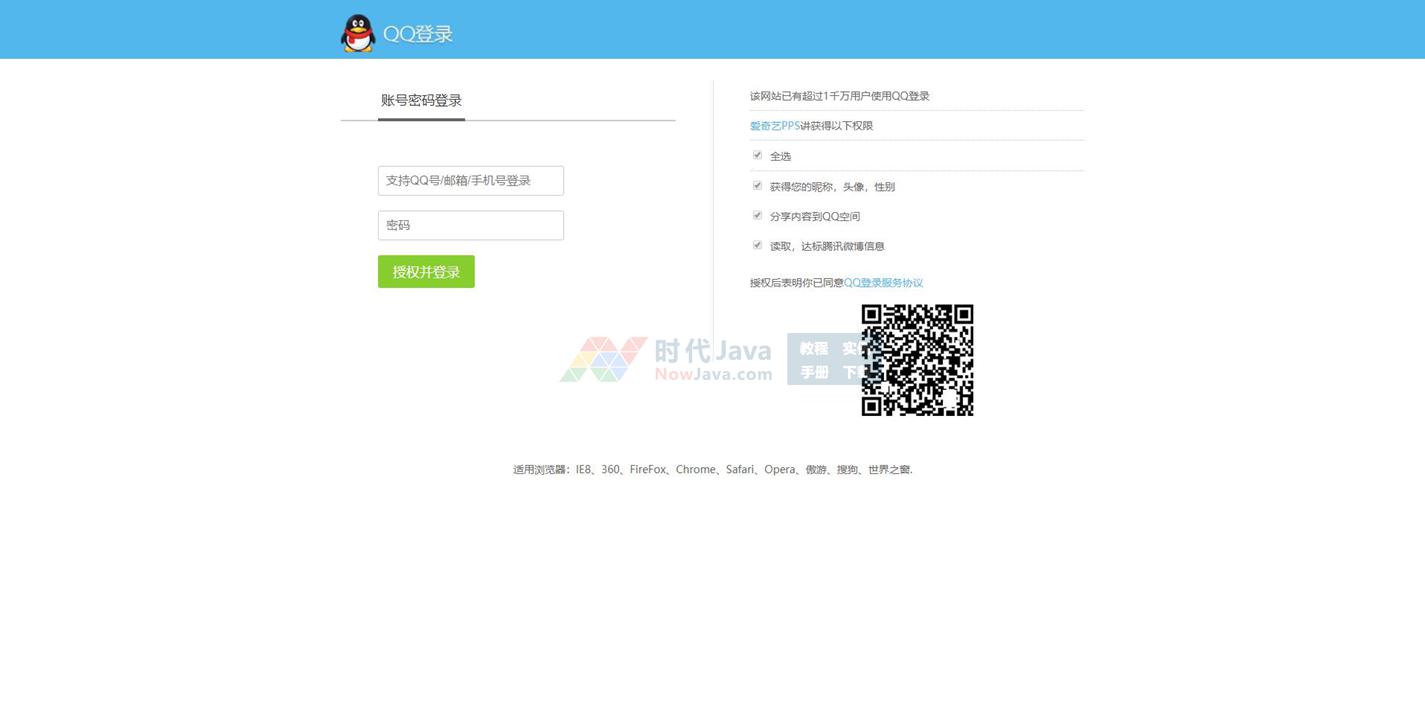Click the 适用浏览器 footer text

coord(712,469)
